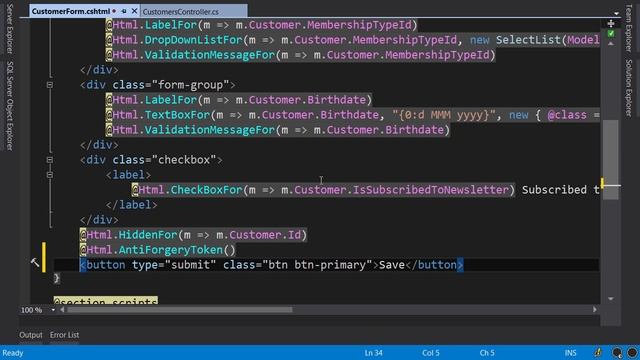
Task: Toggle the INS insert mode indicator
Action: (571, 353)
